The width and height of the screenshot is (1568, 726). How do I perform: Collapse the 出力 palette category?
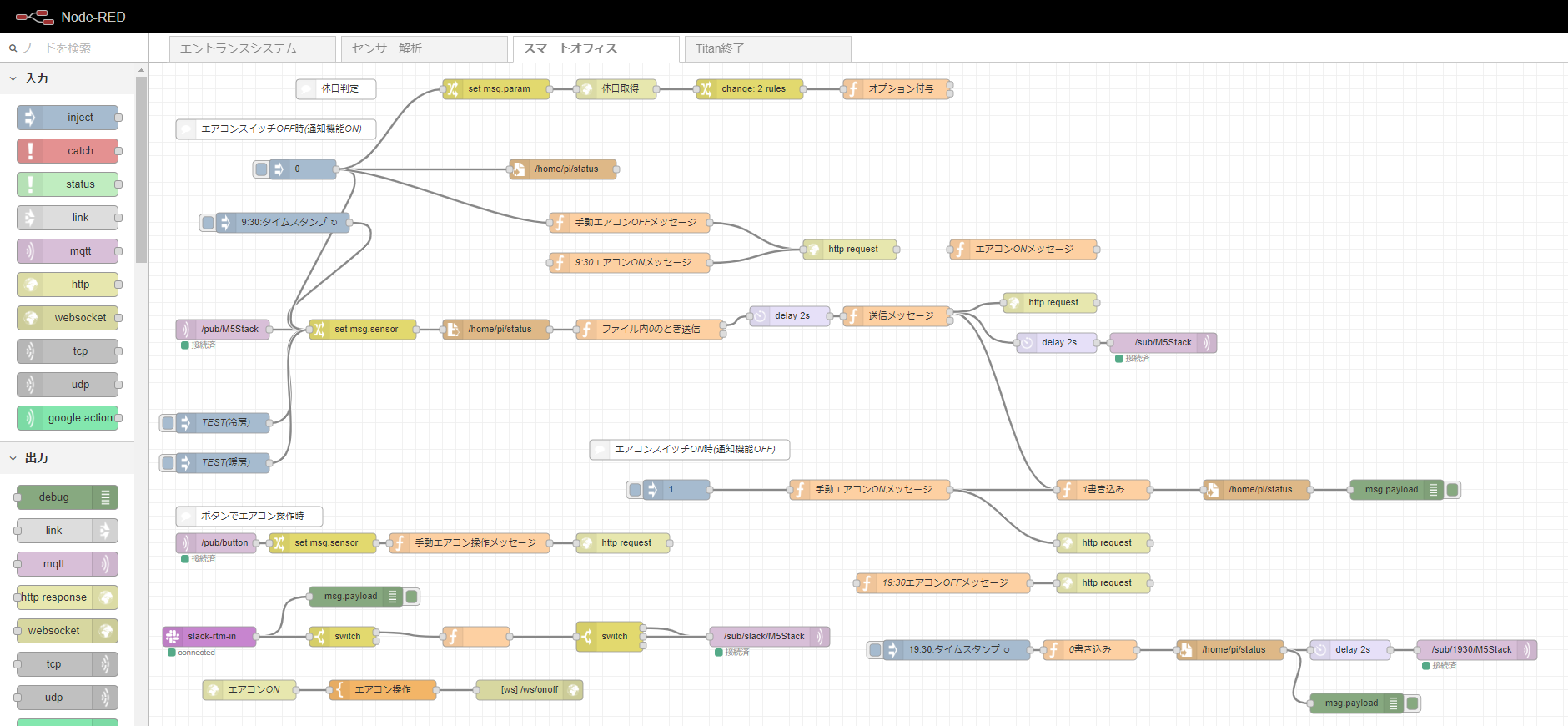click(x=13, y=458)
